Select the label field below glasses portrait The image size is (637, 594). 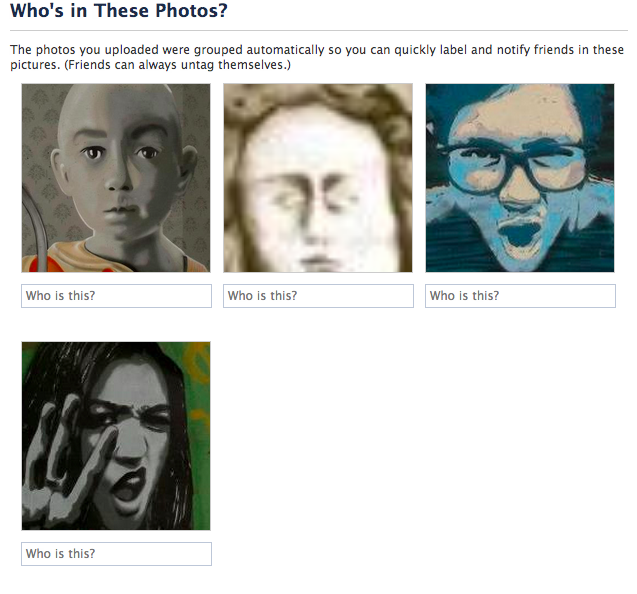tap(520, 296)
